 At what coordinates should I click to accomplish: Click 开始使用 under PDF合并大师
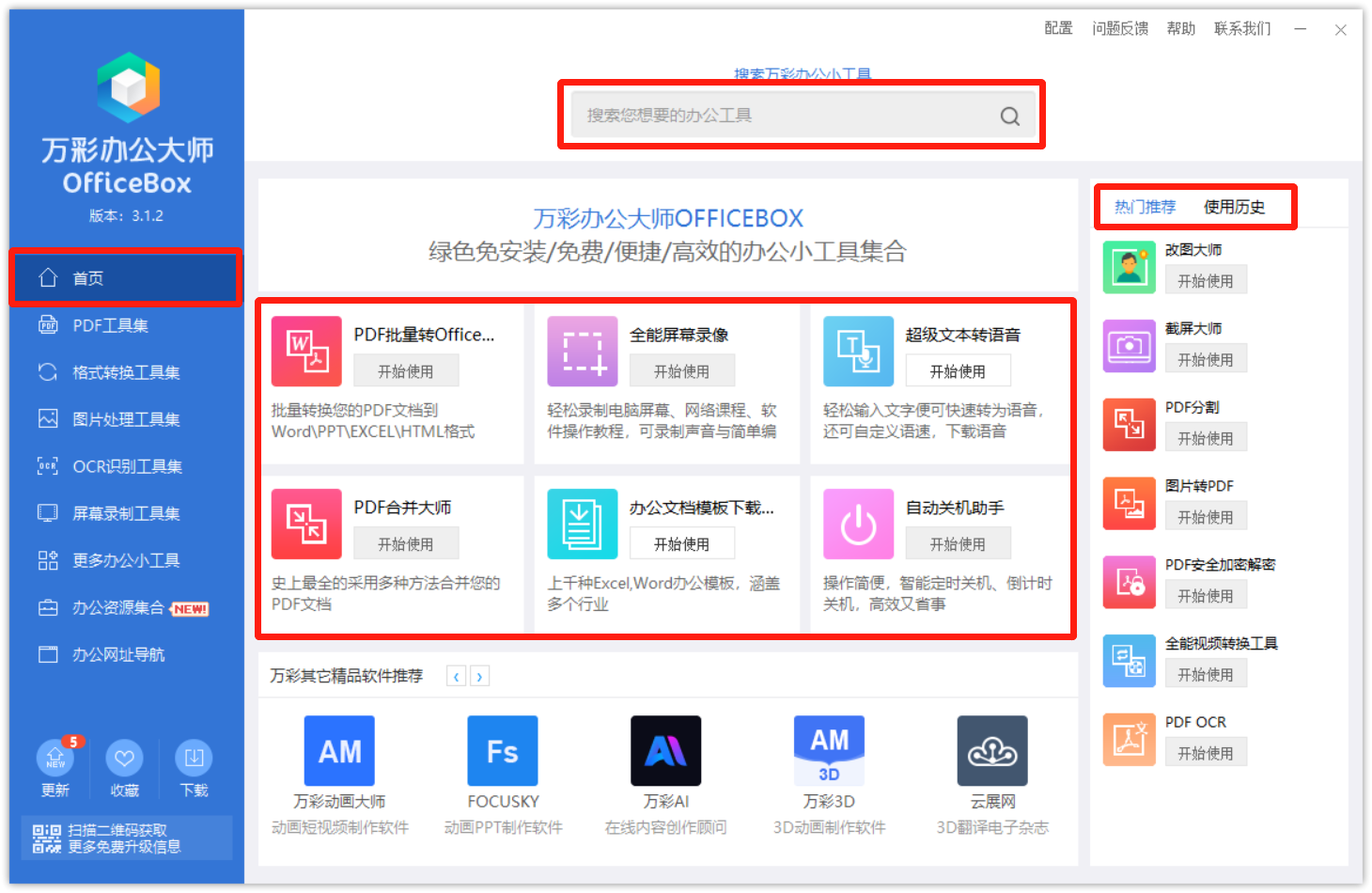click(406, 544)
